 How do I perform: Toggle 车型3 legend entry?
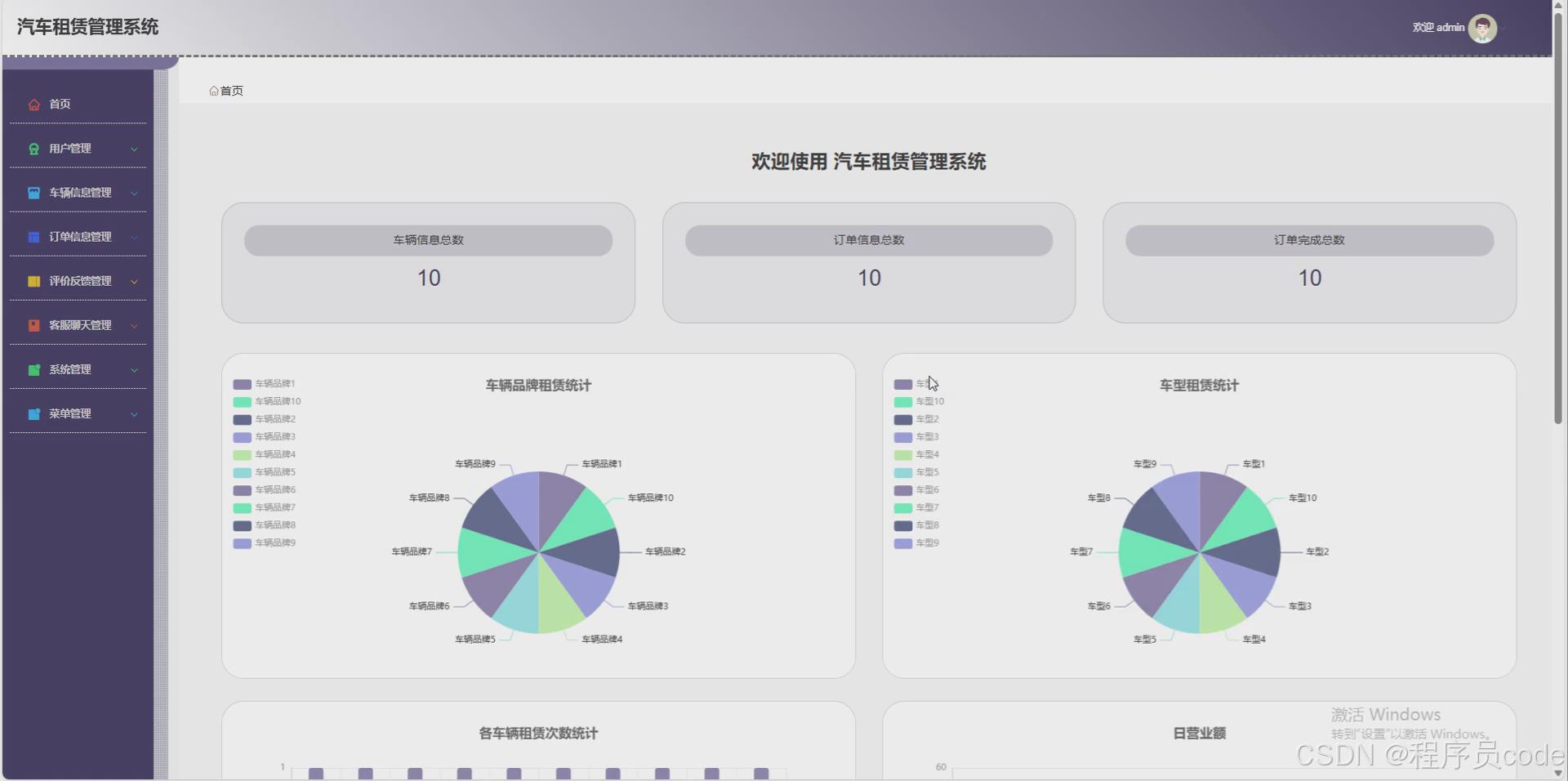pos(916,437)
